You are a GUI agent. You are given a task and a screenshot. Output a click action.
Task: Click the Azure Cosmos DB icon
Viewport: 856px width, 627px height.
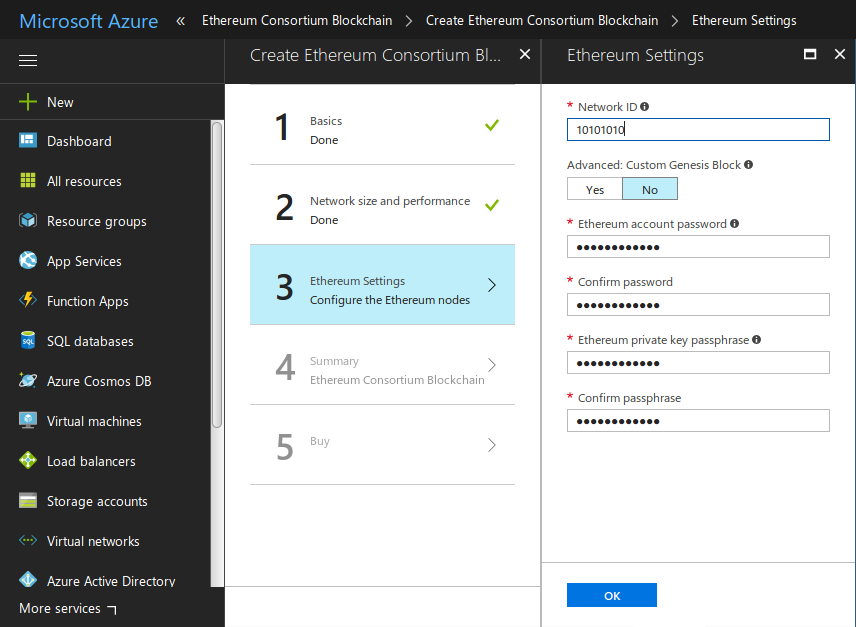pyautogui.click(x=28, y=381)
